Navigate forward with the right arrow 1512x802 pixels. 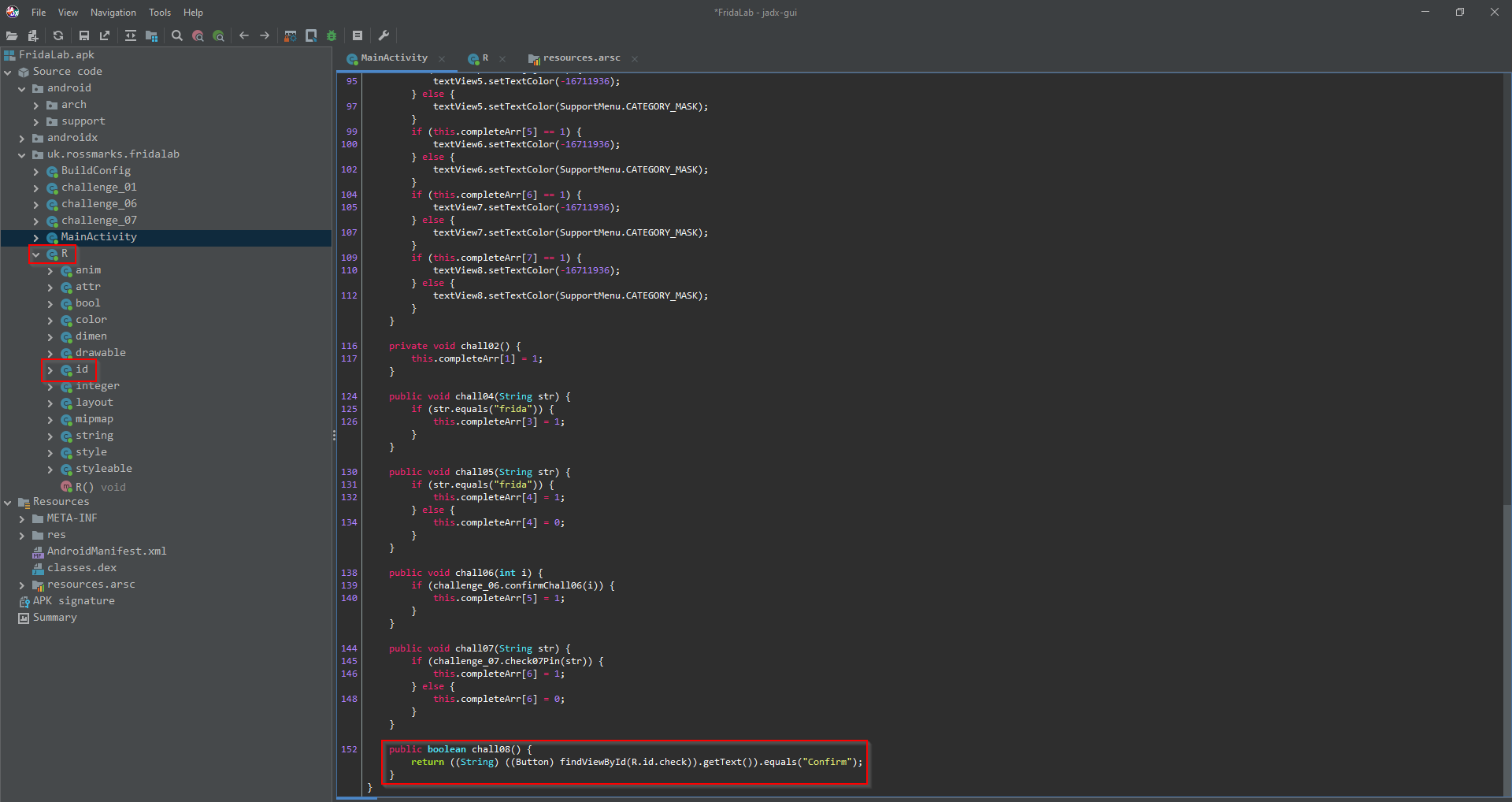click(x=265, y=35)
